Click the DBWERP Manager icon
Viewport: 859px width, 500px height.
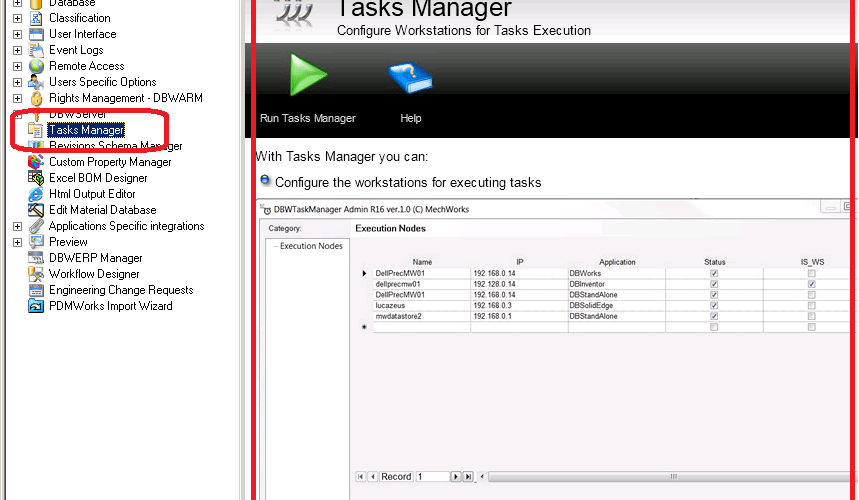[36, 258]
